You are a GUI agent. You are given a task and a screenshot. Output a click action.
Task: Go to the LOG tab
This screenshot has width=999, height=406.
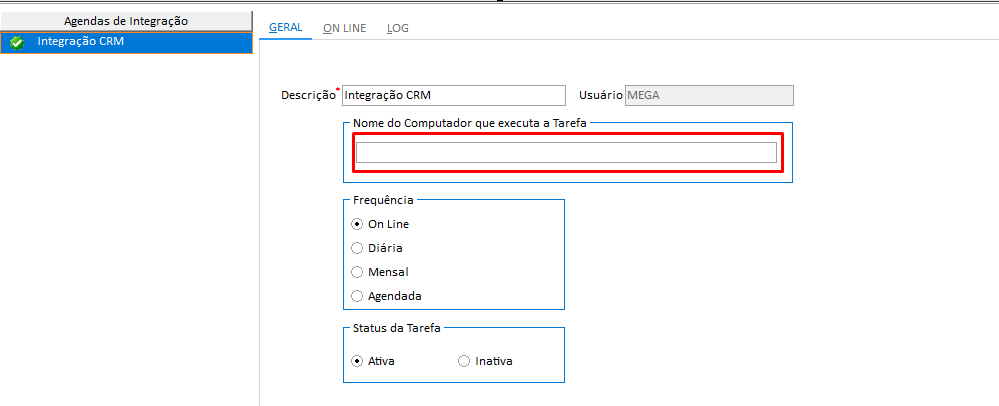[x=397, y=28]
